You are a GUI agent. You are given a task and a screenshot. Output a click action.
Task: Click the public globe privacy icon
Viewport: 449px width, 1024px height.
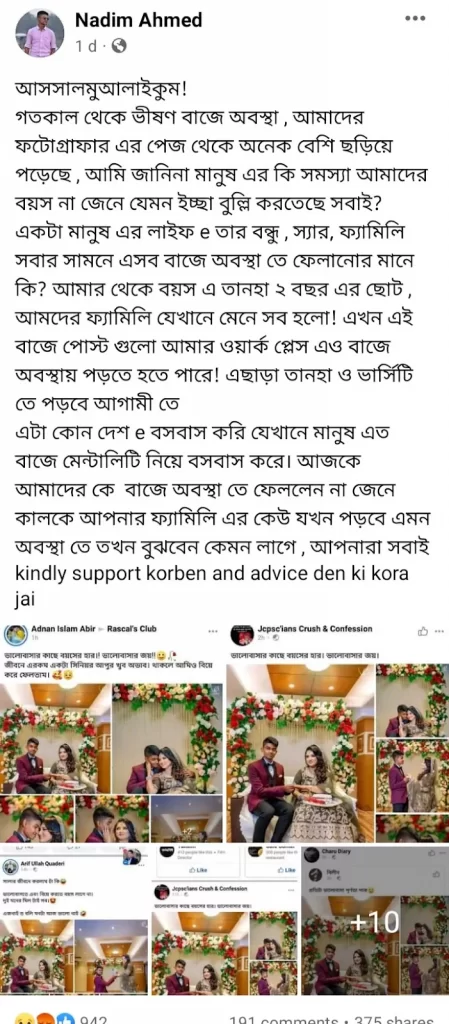click(119, 46)
